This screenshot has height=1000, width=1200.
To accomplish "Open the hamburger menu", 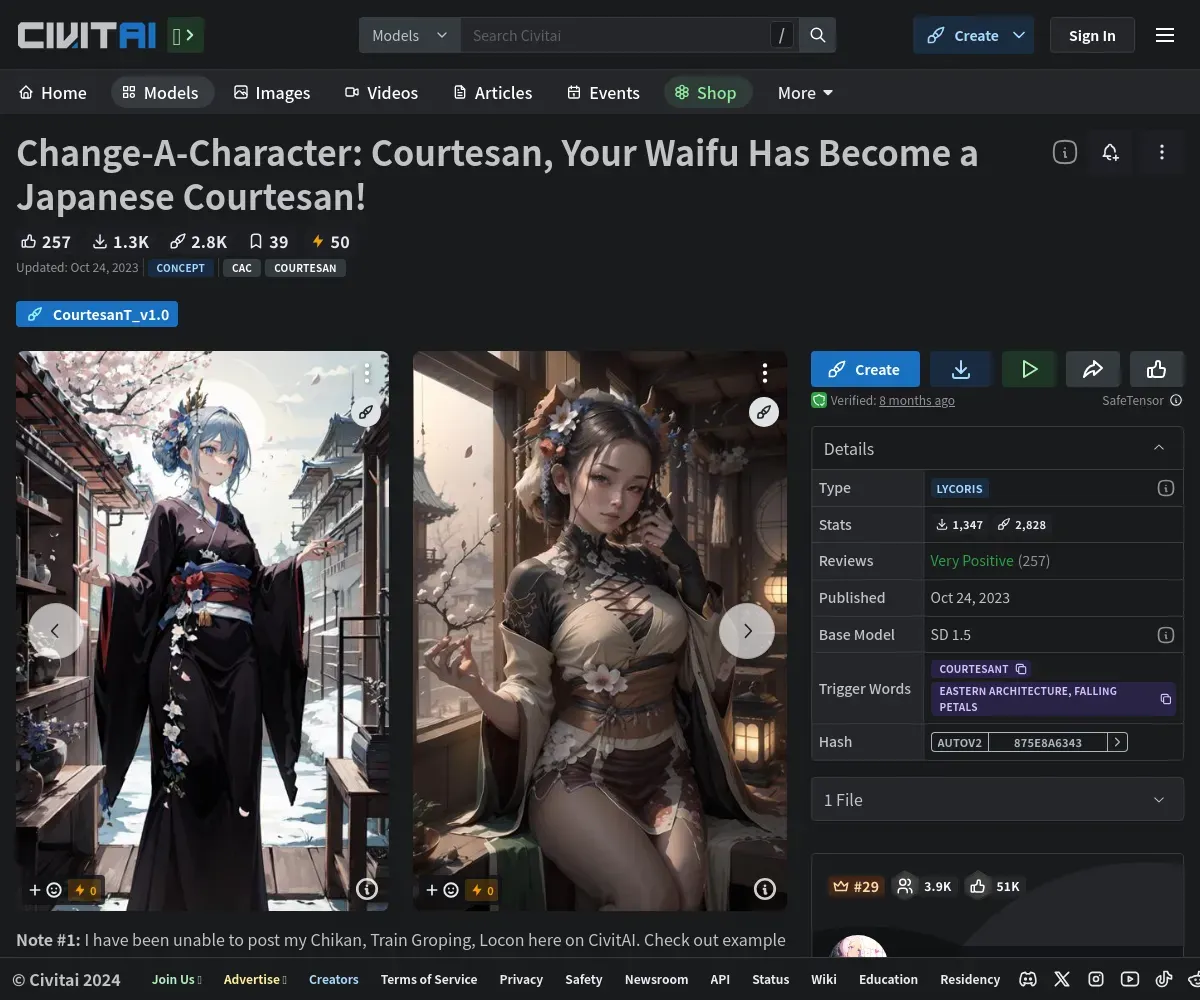I will coord(1165,35).
